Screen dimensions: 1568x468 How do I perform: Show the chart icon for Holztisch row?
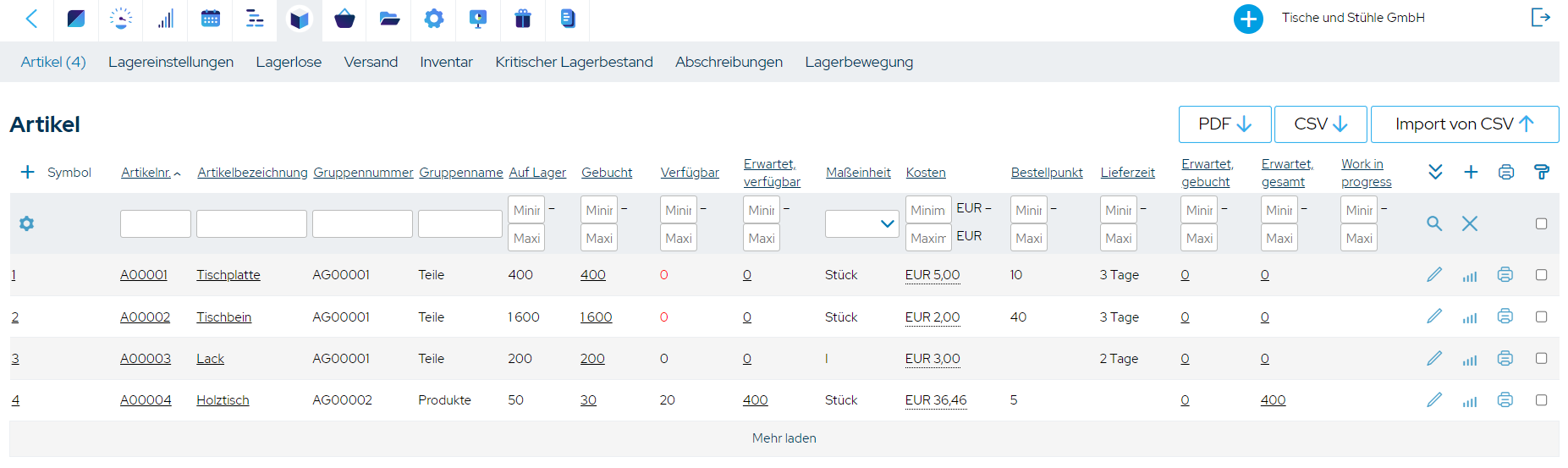(x=1470, y=401)
